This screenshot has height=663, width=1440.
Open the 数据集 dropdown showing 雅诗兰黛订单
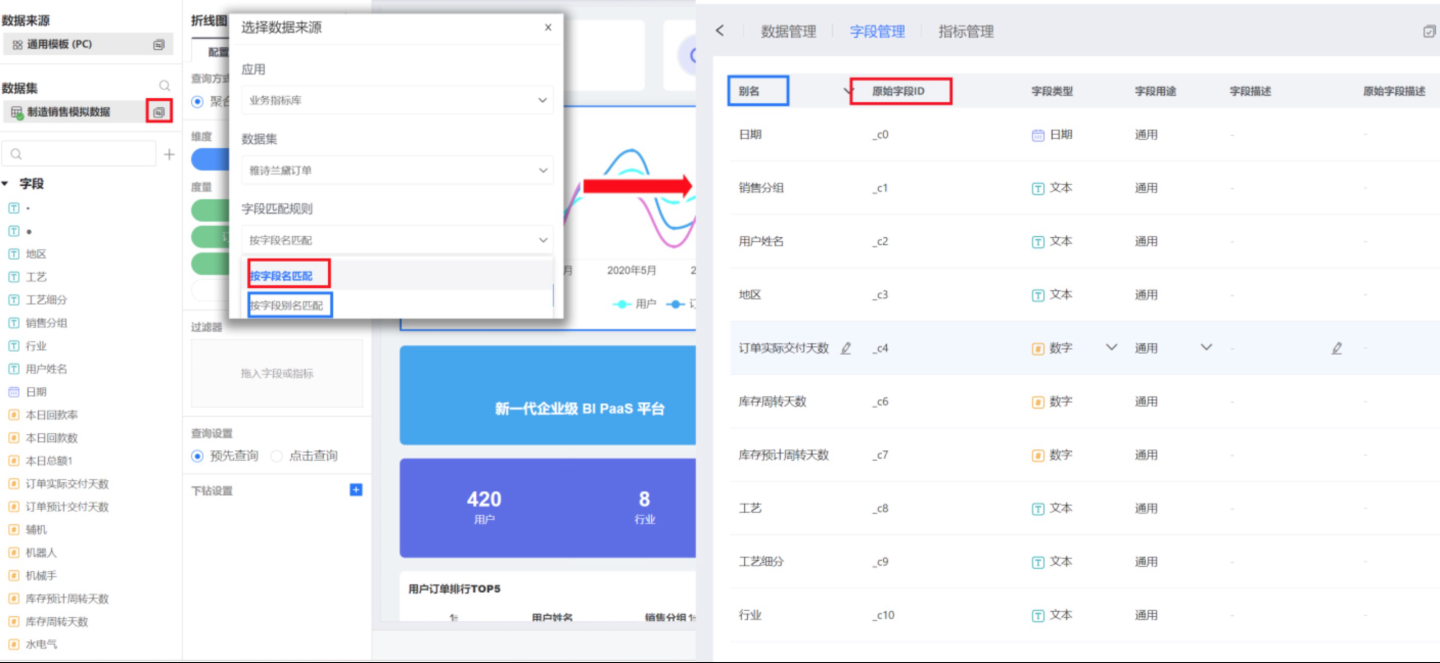coord(397,170)
